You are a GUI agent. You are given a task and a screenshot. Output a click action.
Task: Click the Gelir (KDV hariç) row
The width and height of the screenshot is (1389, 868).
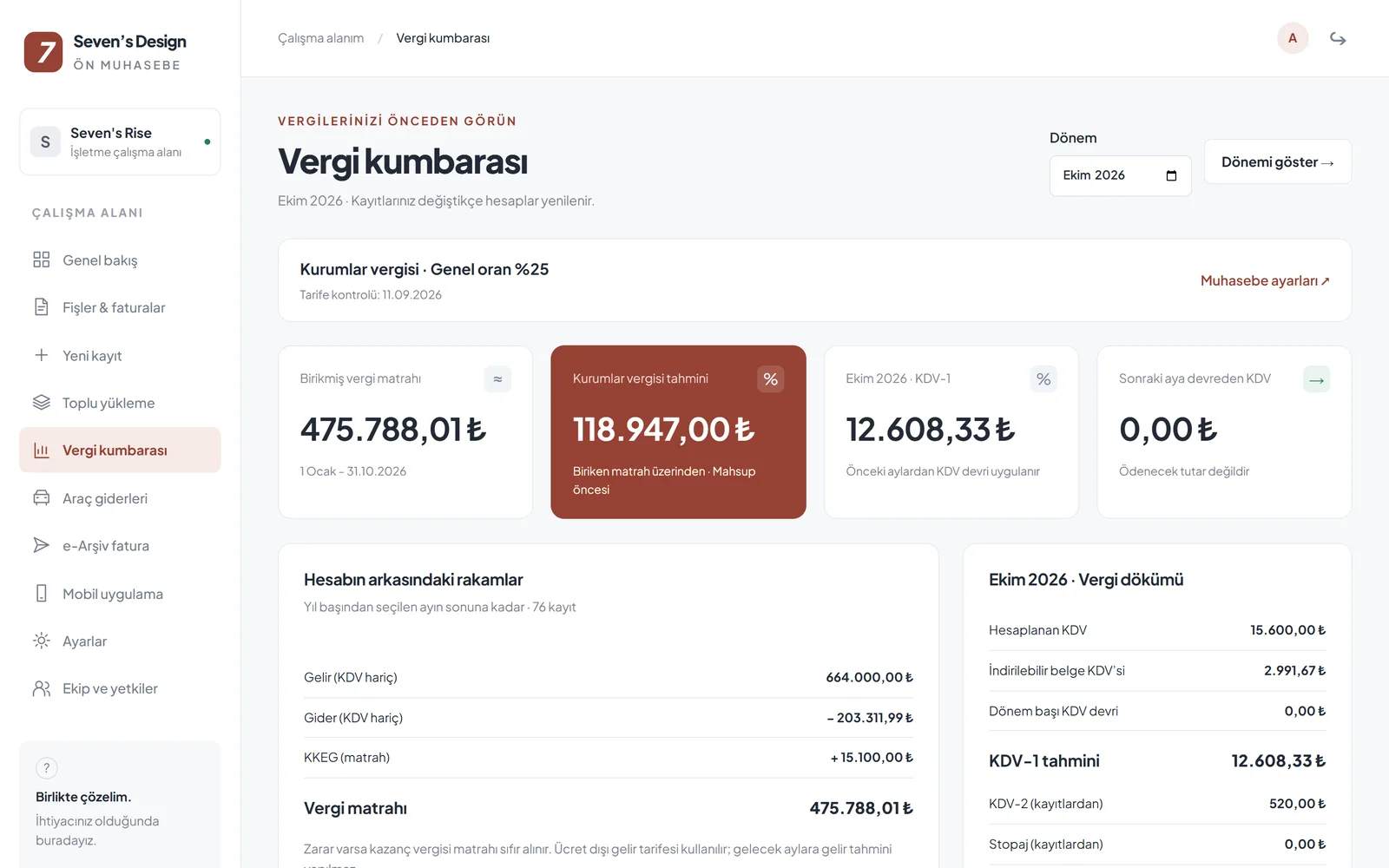(x=608, y=677)
